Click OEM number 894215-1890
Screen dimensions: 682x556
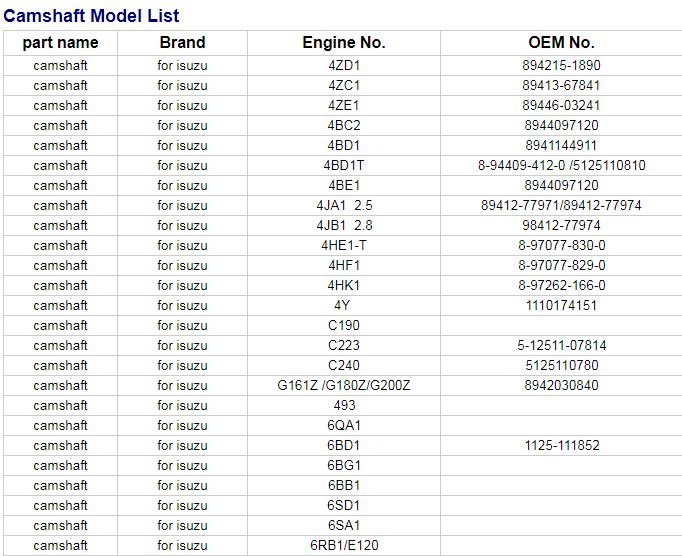tap(561, 66)
